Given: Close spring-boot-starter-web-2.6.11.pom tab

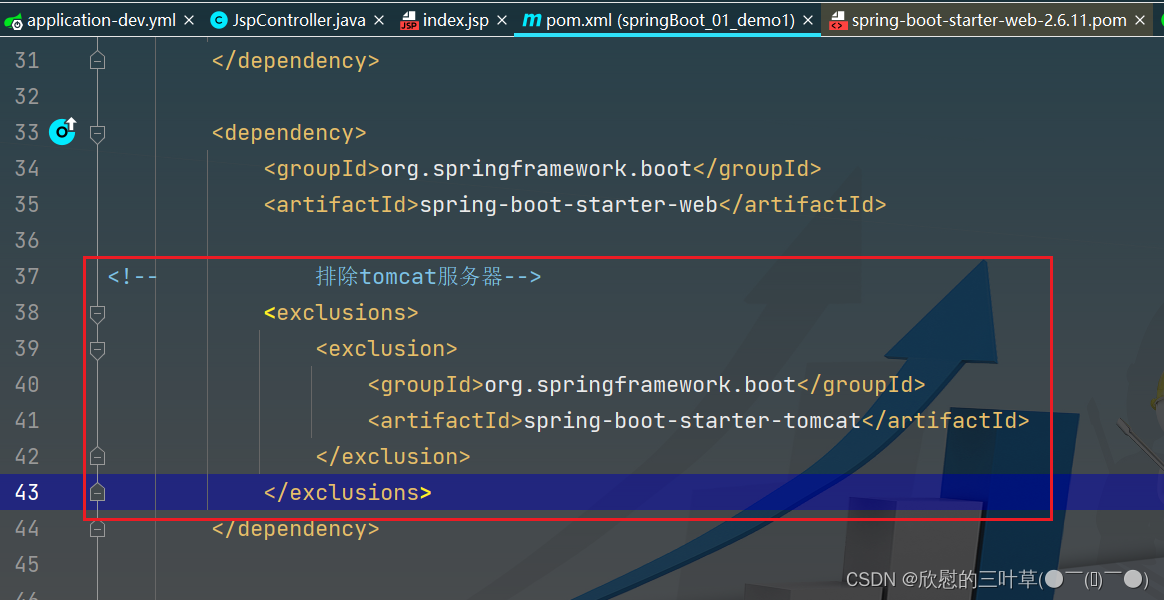Looking at the screenshot, I should coord(1140,21).
